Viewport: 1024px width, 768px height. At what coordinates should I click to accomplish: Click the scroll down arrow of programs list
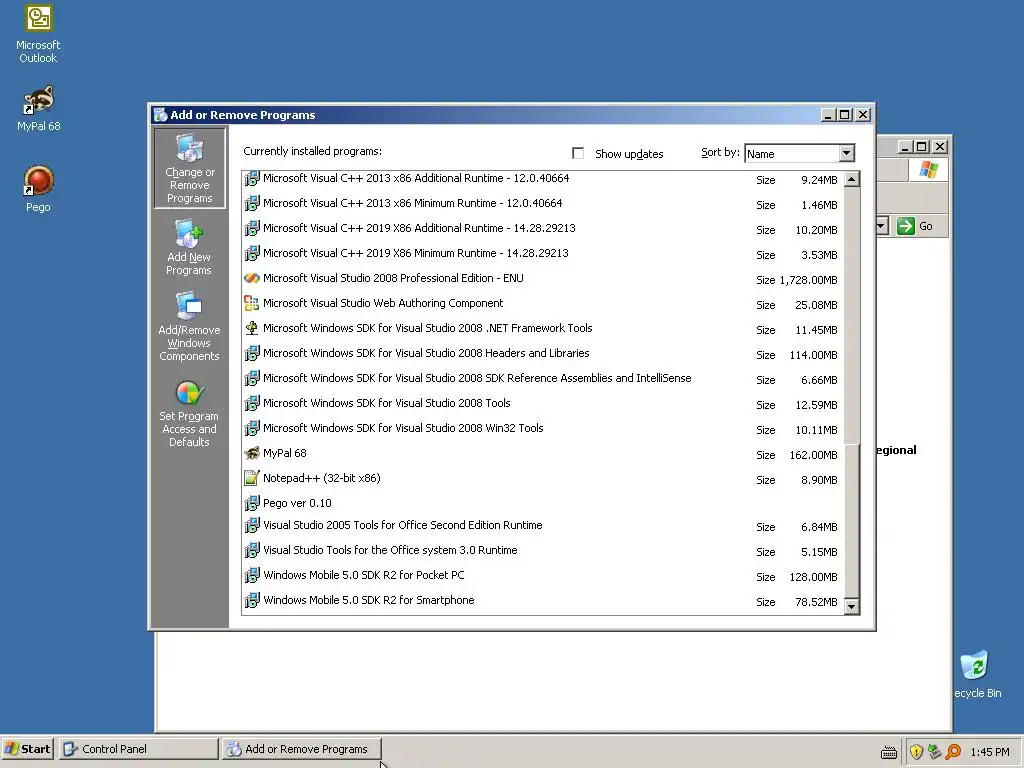pos(852,607)
